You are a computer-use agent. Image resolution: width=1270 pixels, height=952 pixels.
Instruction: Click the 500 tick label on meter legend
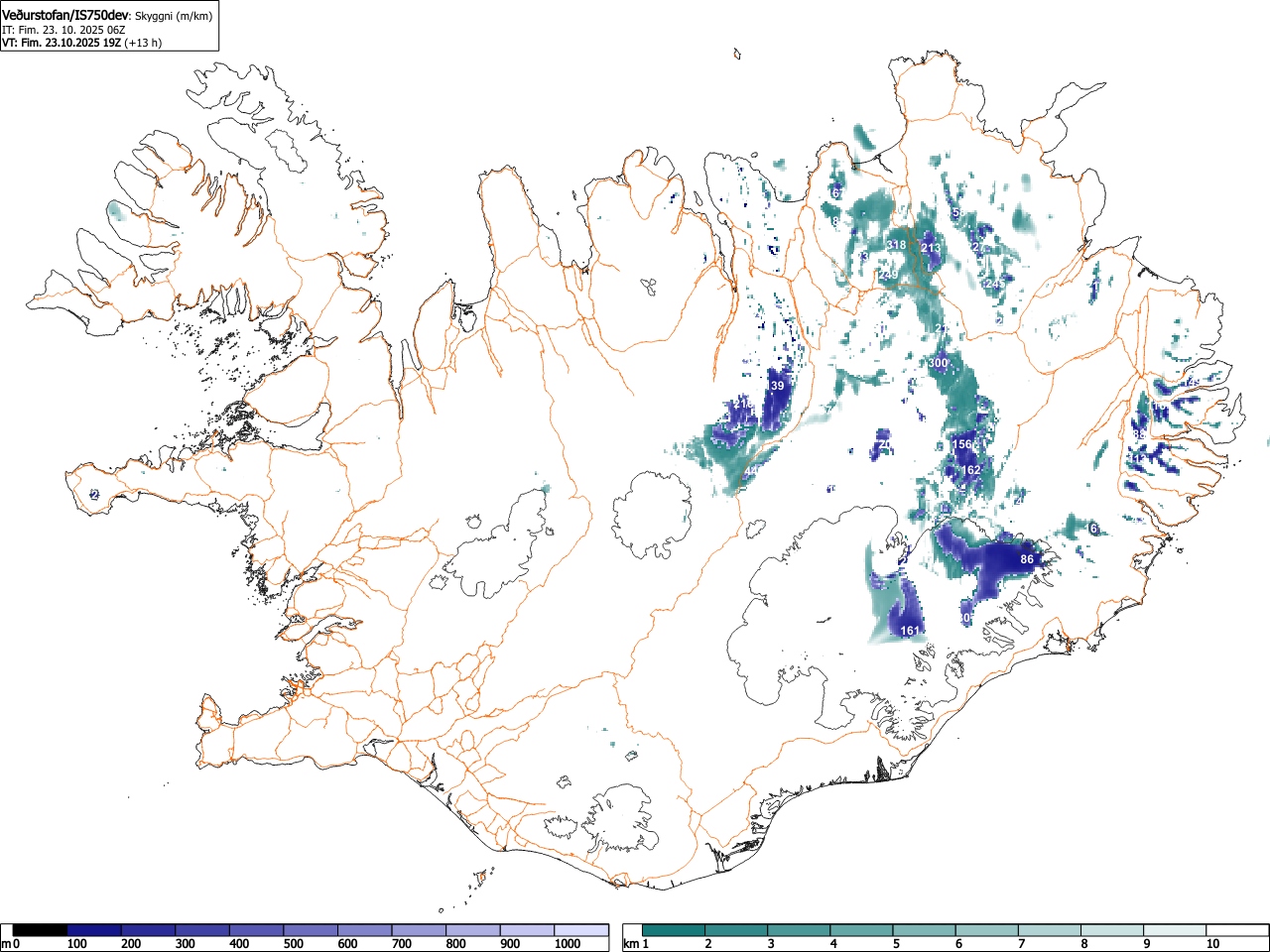(x=293, y=944)
